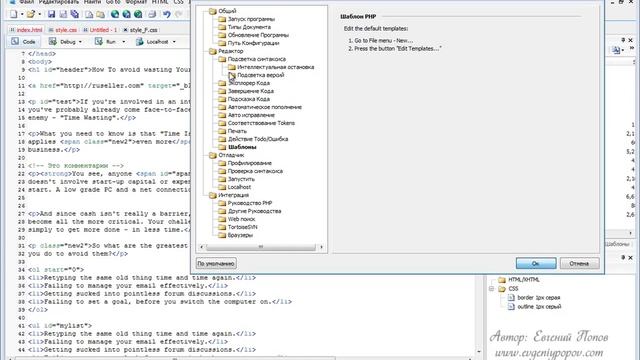The height and width of the screenshot is (360, 640).
Task: Switch to style_F.css file tab
Action: click(140, 30)
